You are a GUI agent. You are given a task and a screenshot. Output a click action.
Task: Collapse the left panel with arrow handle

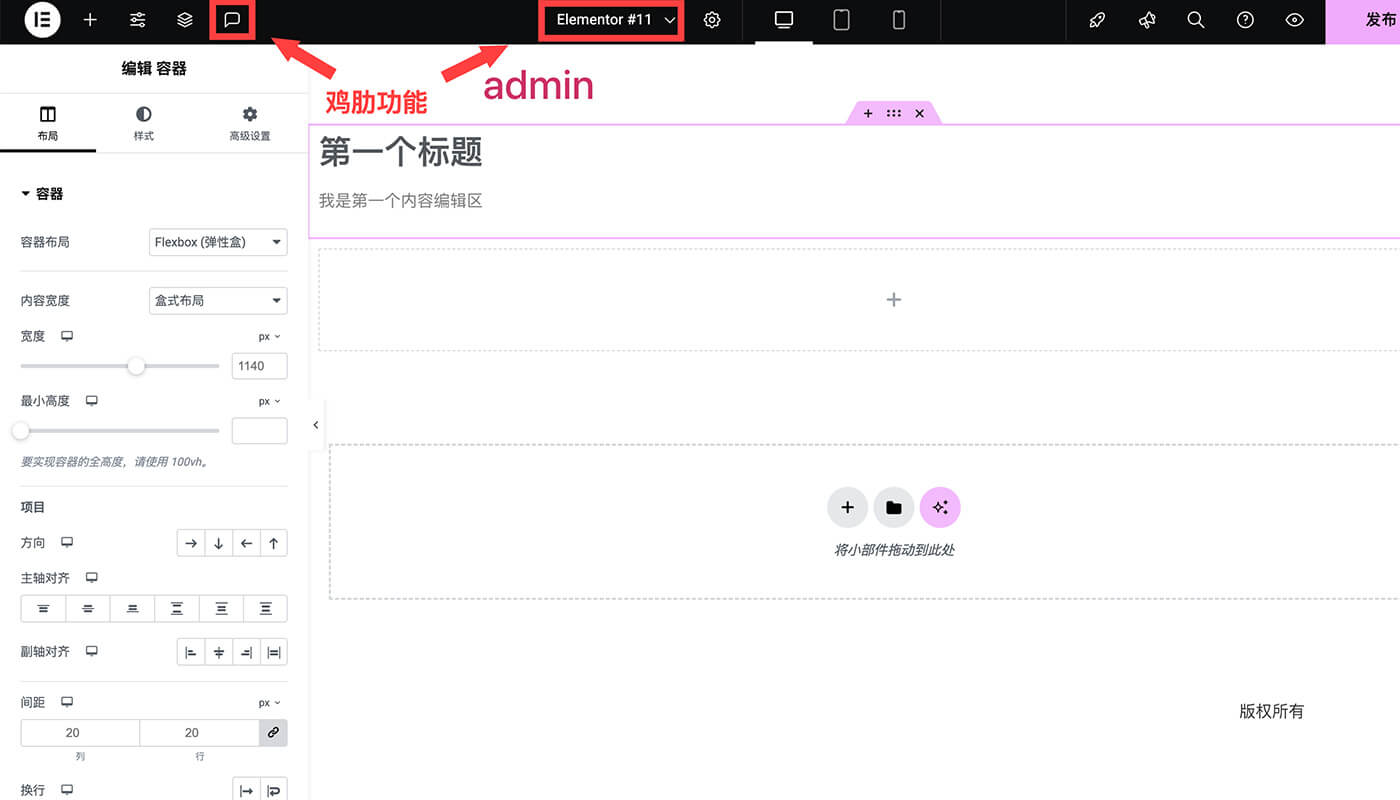[x=316, y=425]
